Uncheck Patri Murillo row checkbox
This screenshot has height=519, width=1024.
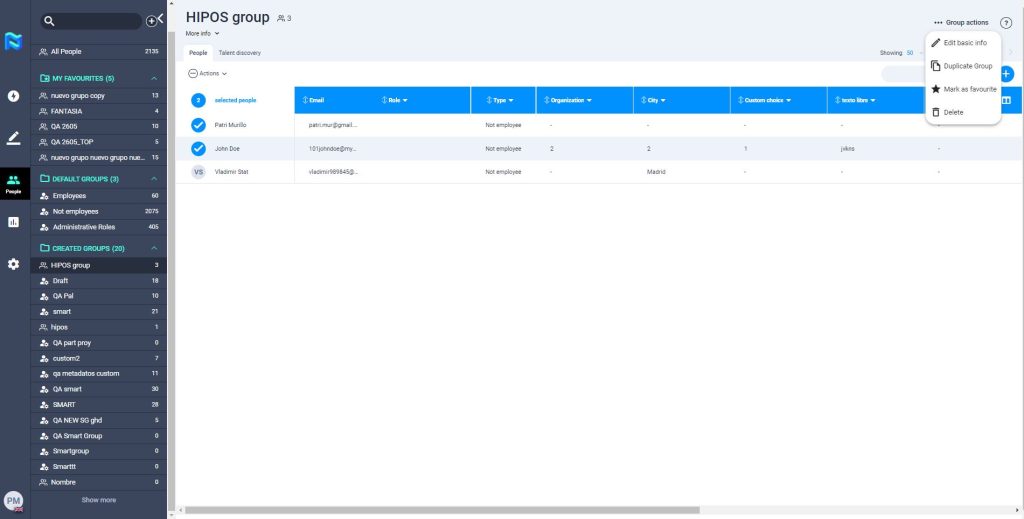(198, 125)
